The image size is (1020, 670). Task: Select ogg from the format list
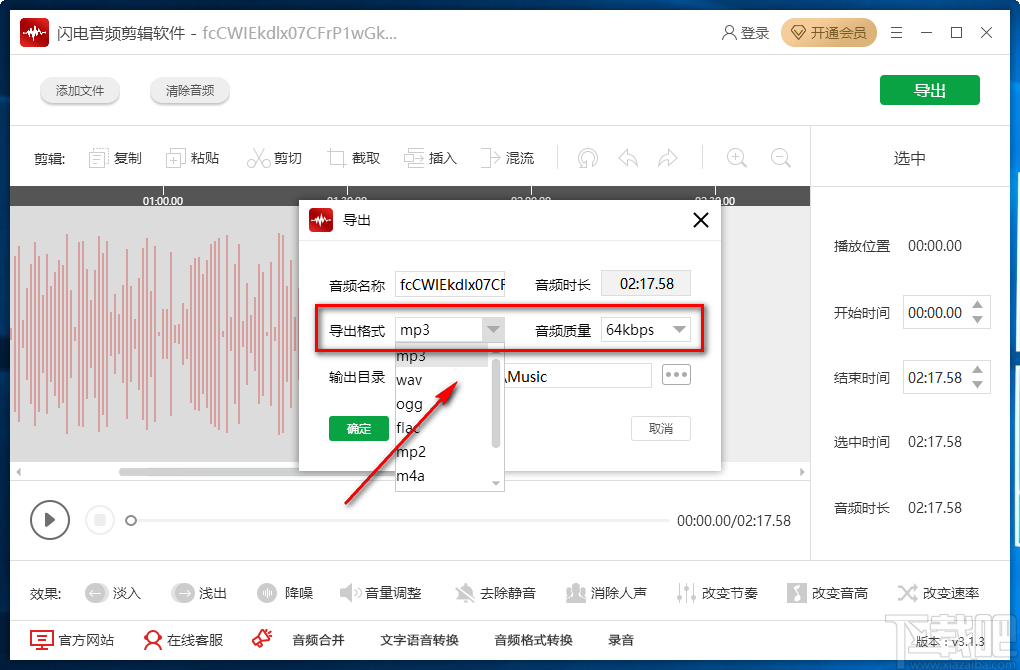[x=442, y=404]
